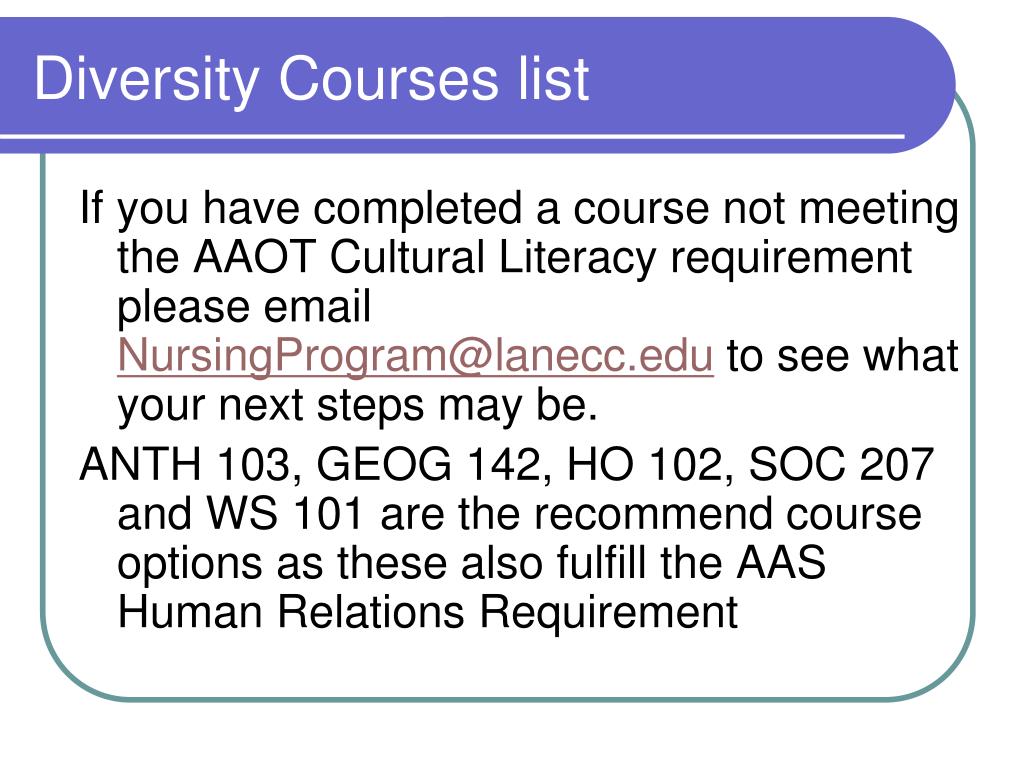Click the words 'course not meeting'

[x=766, y=209]
